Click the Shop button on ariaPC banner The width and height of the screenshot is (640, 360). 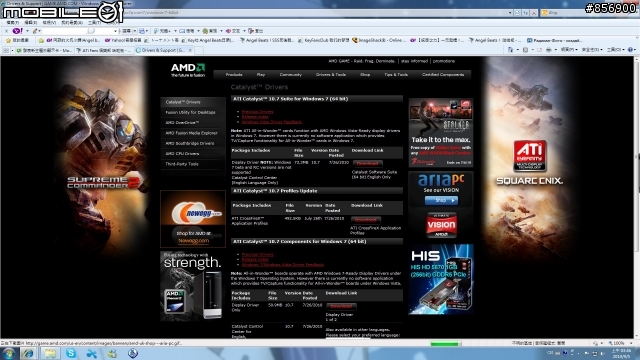[441, 200]
